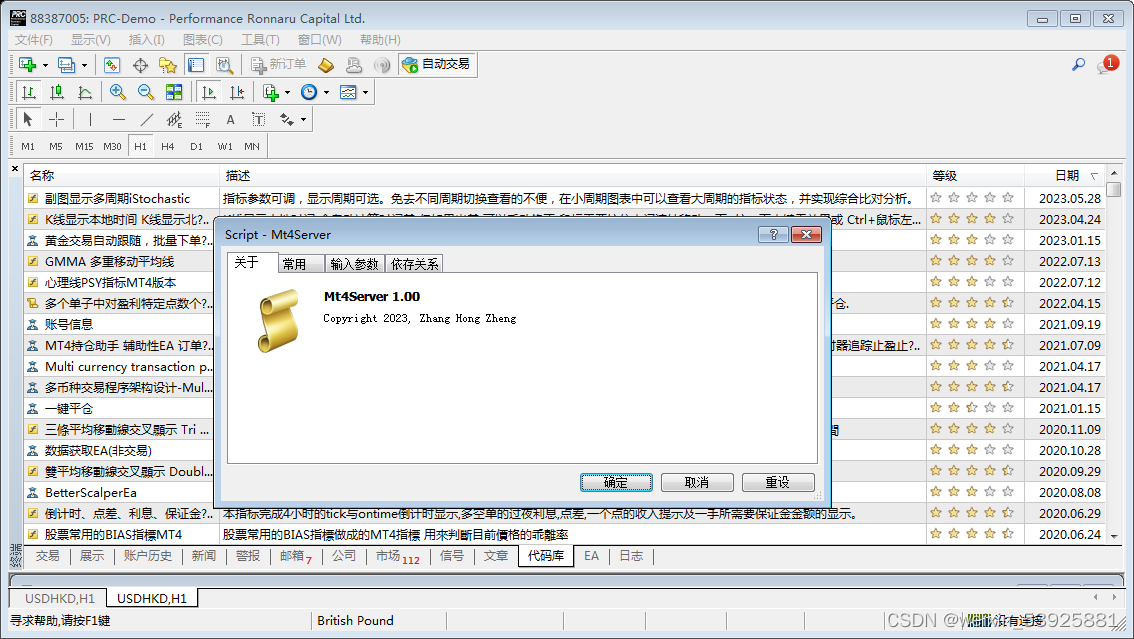Click the crosshair cursor tool icon
The height and width of the screenshot is (639, 1134).
57,119
